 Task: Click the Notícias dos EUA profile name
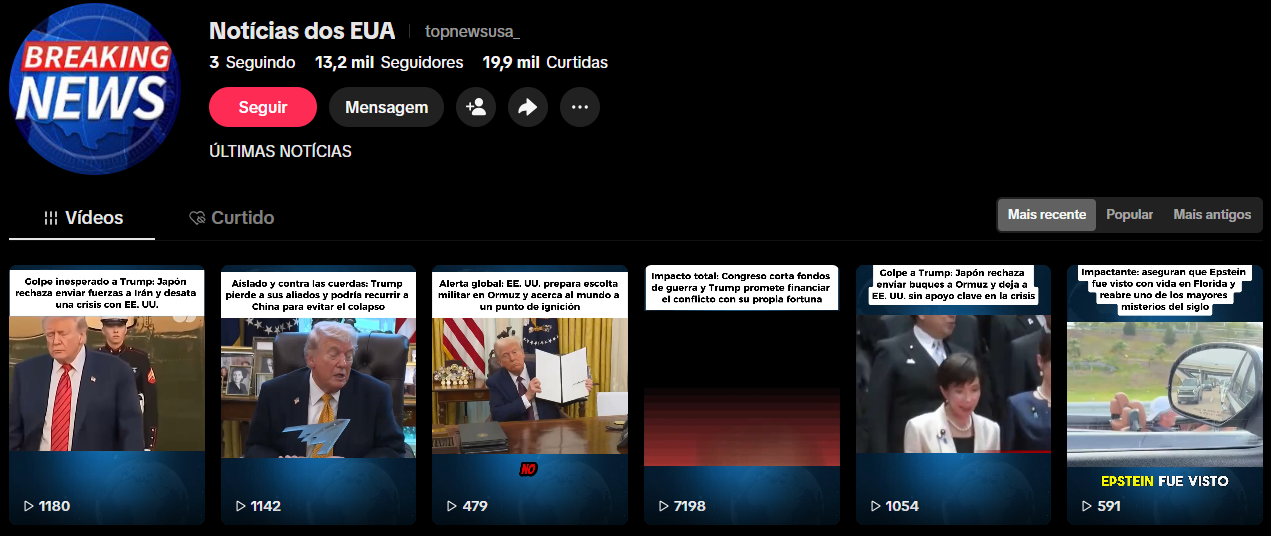click(302, 31)
